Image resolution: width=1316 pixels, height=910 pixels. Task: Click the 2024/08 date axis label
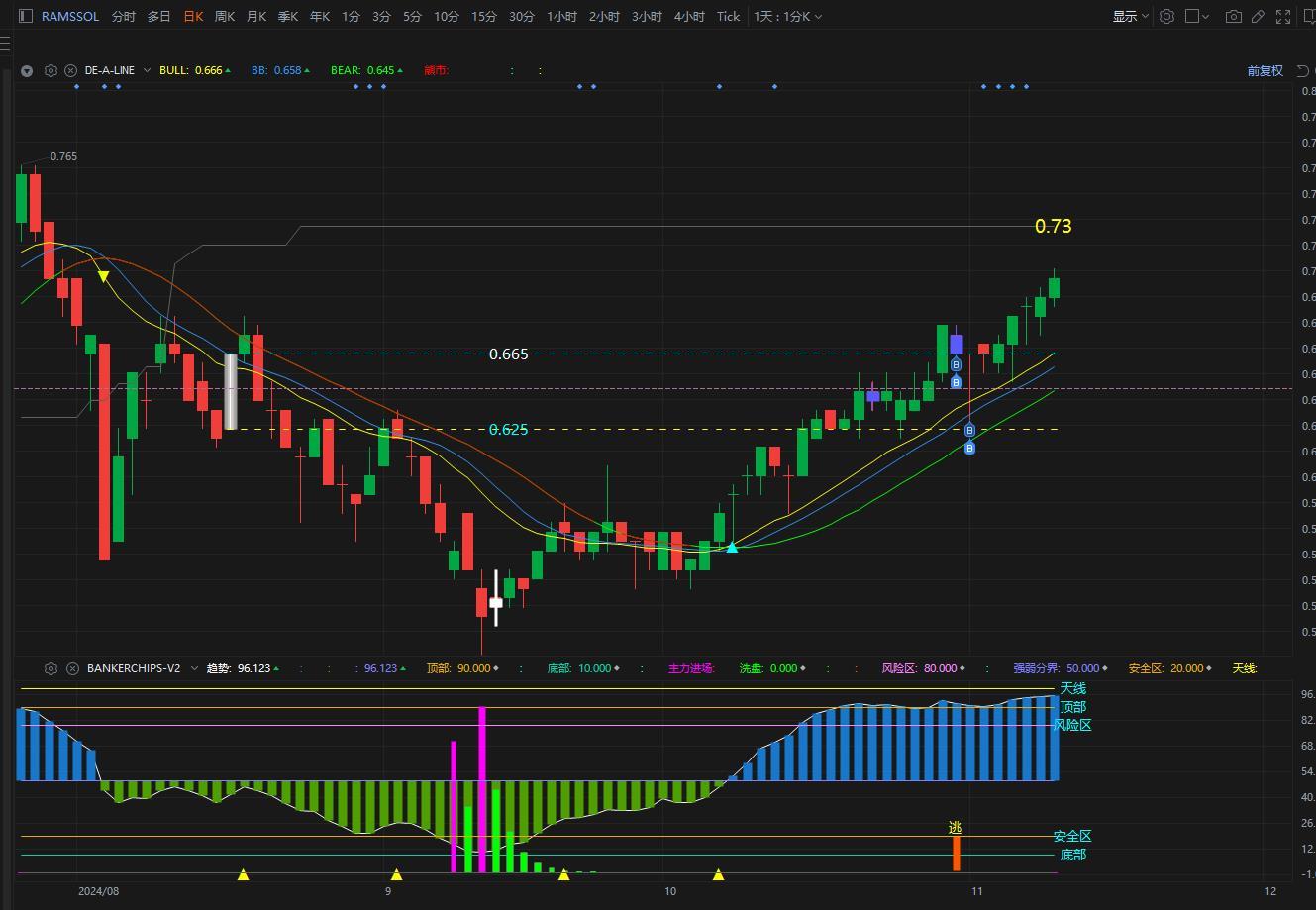pos(98,891)
